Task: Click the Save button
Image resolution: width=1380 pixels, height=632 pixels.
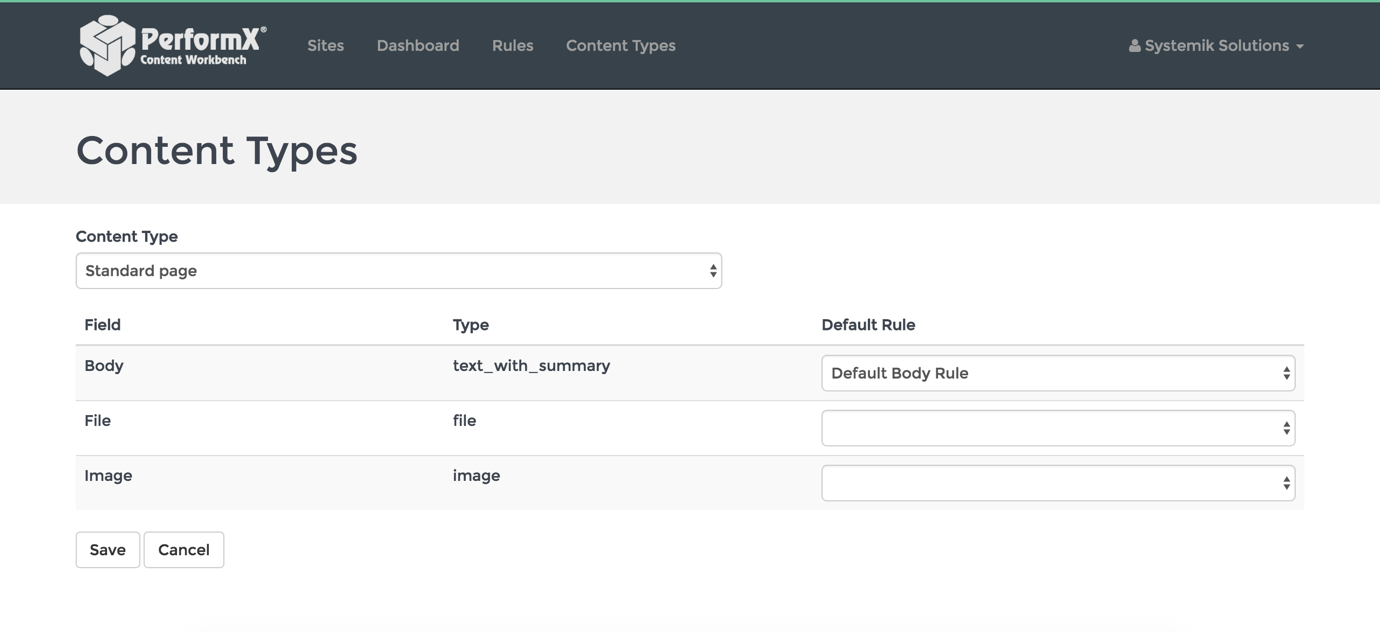Action: coord(107,549)
